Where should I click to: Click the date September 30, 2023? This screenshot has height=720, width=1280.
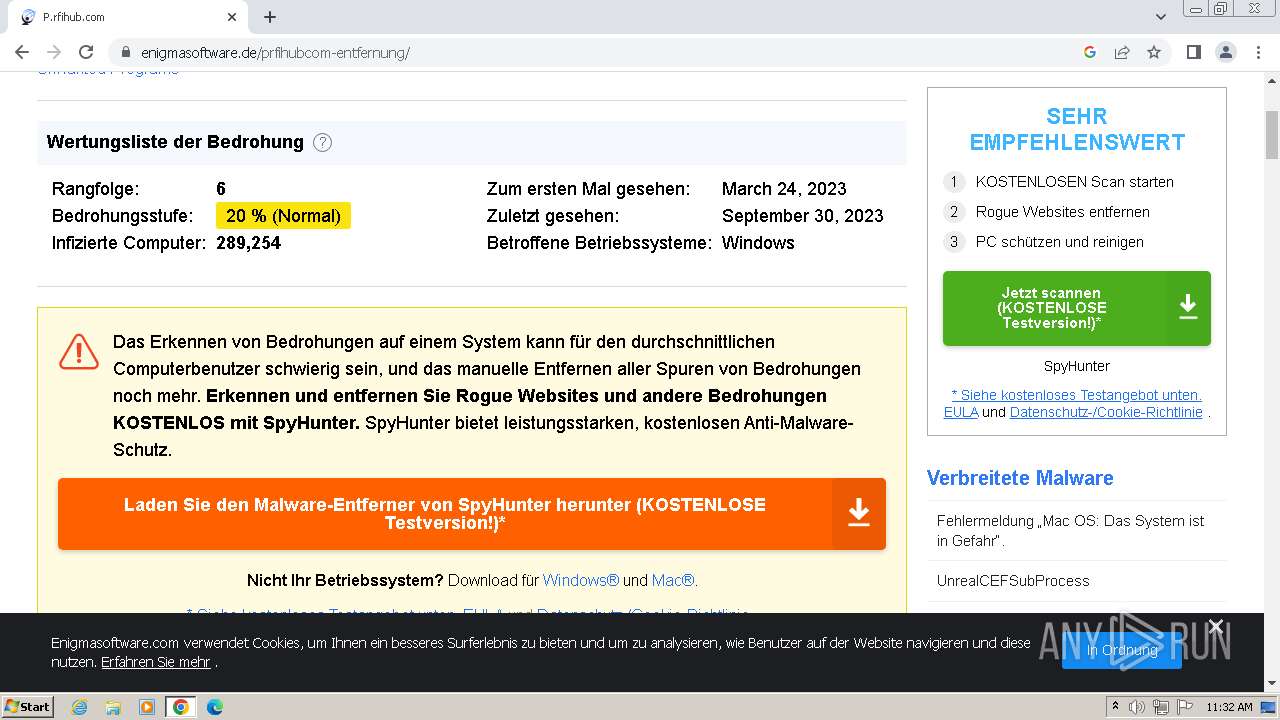click(803, 216)
